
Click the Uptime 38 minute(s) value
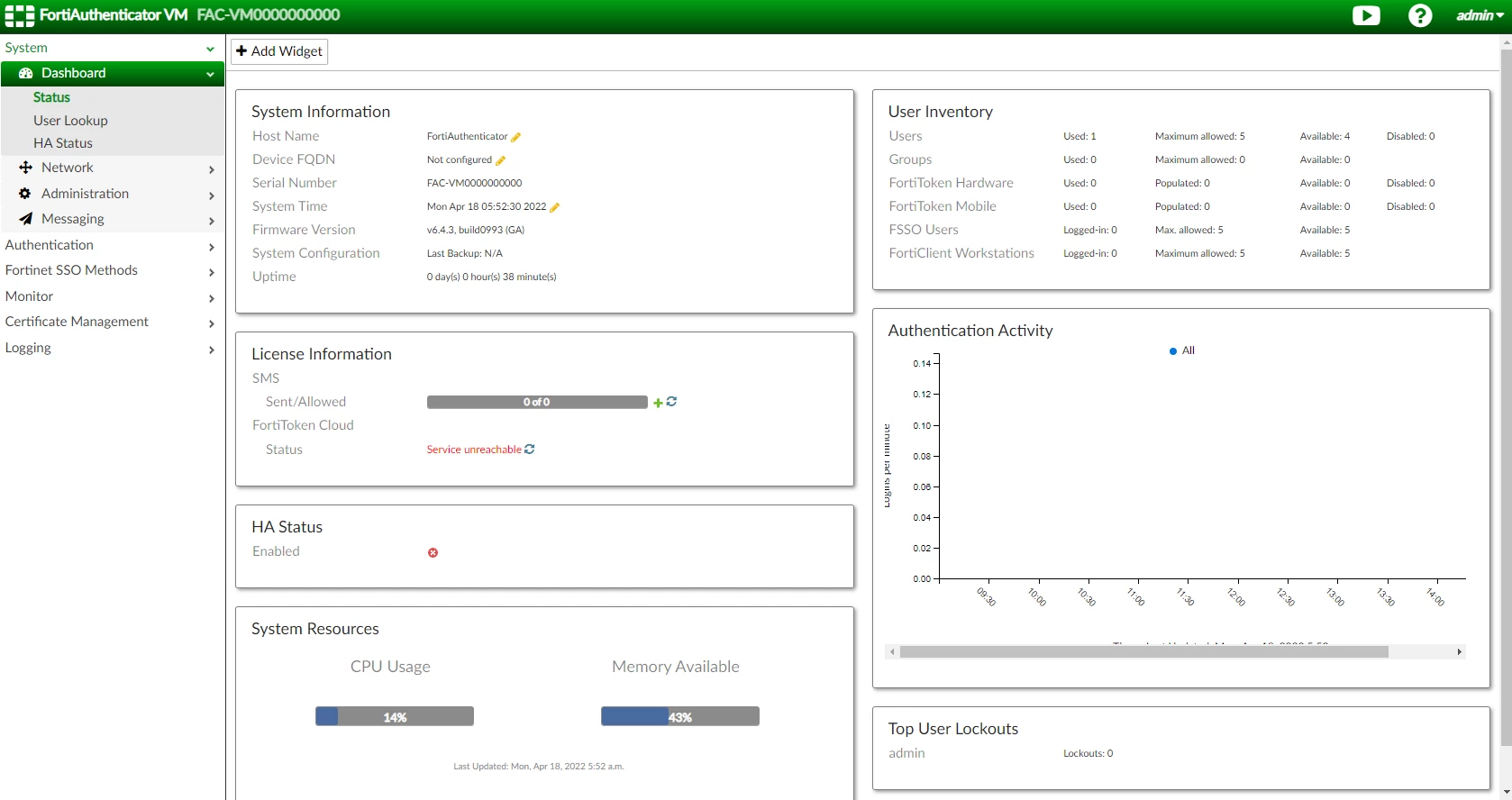[492, 277]
